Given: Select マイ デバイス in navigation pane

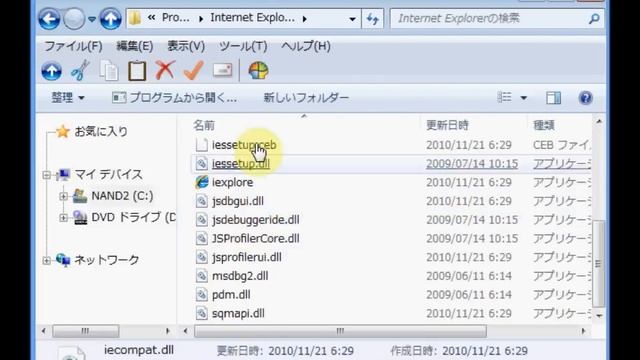Looking at the screenshot, I should click(108, 175).
